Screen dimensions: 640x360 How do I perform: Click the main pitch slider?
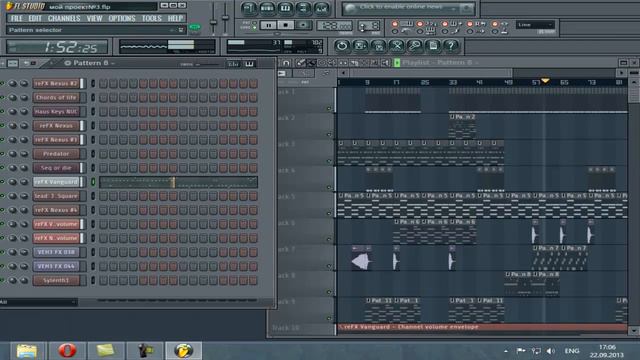coord(225,18)
